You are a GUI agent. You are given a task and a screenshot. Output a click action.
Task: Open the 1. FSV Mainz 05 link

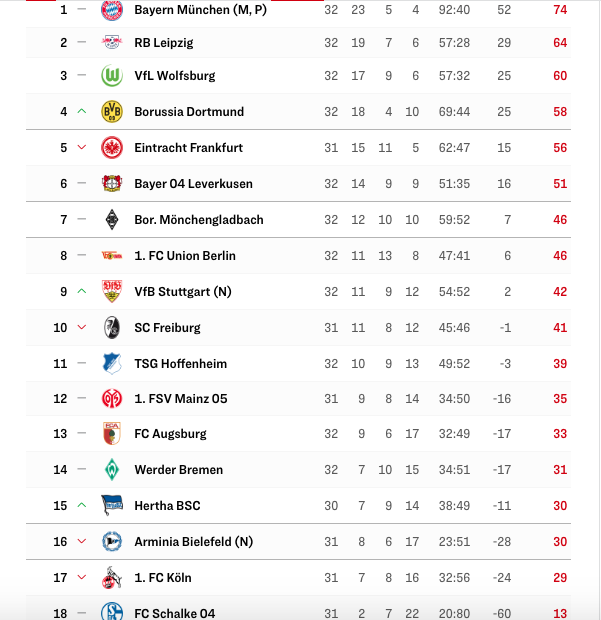pos(181,399)
